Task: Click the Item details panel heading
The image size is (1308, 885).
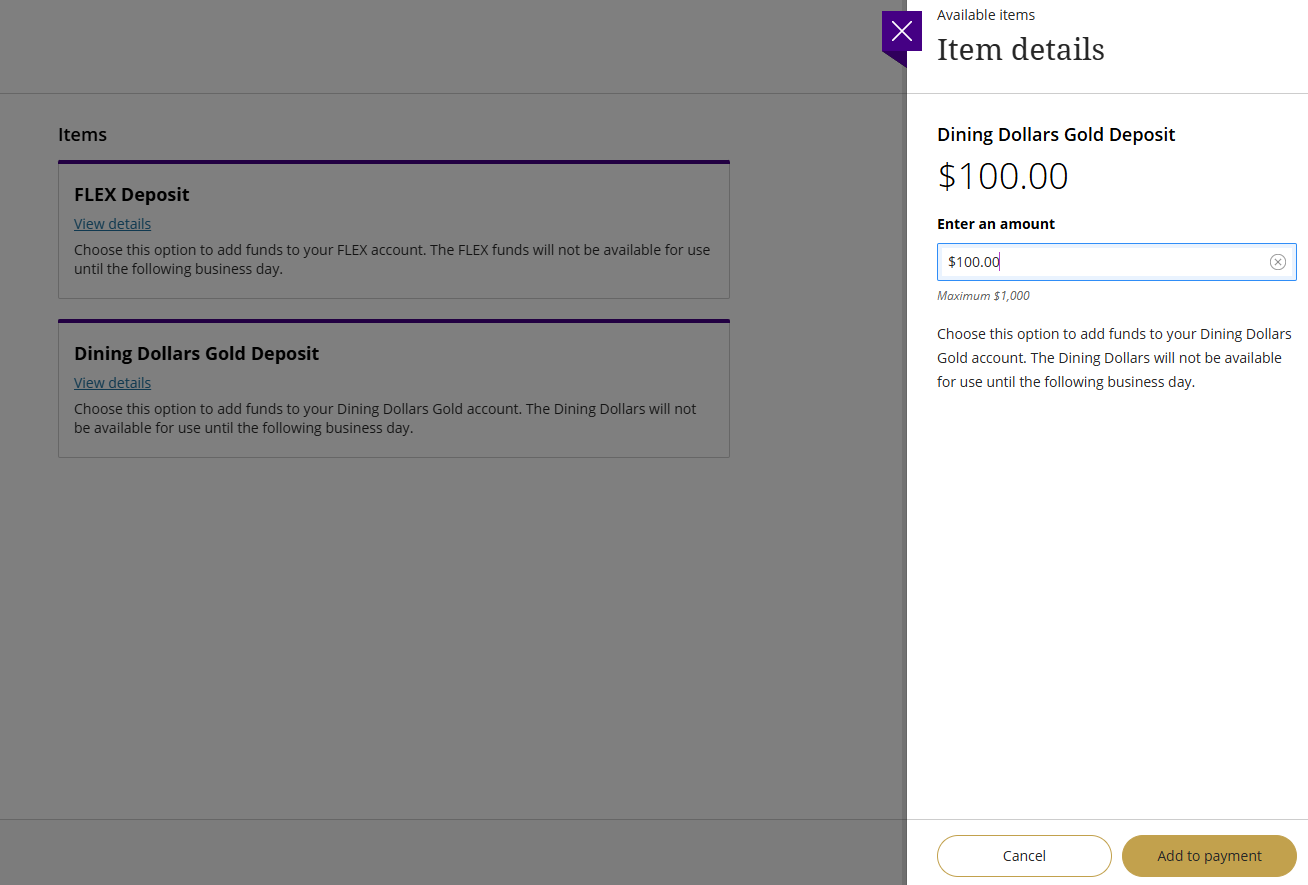Action: [1021, 50]
